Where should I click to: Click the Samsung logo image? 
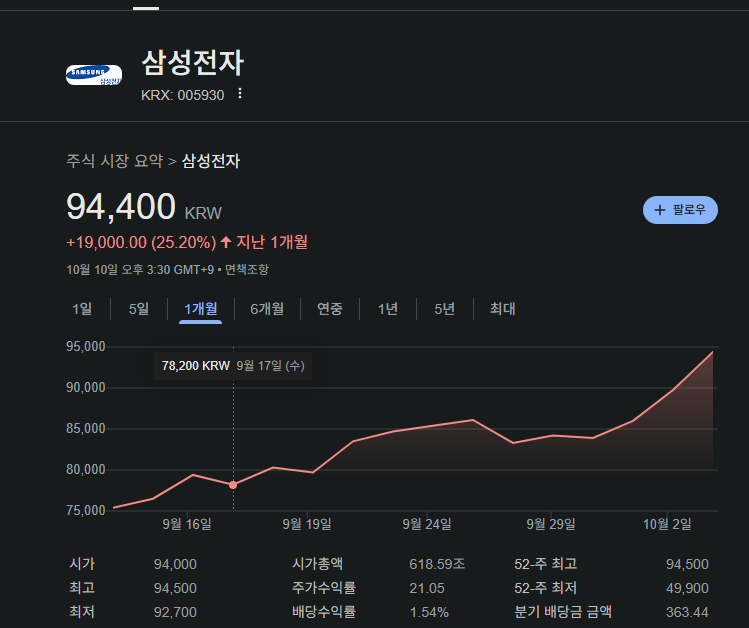(x=94, y=75)
